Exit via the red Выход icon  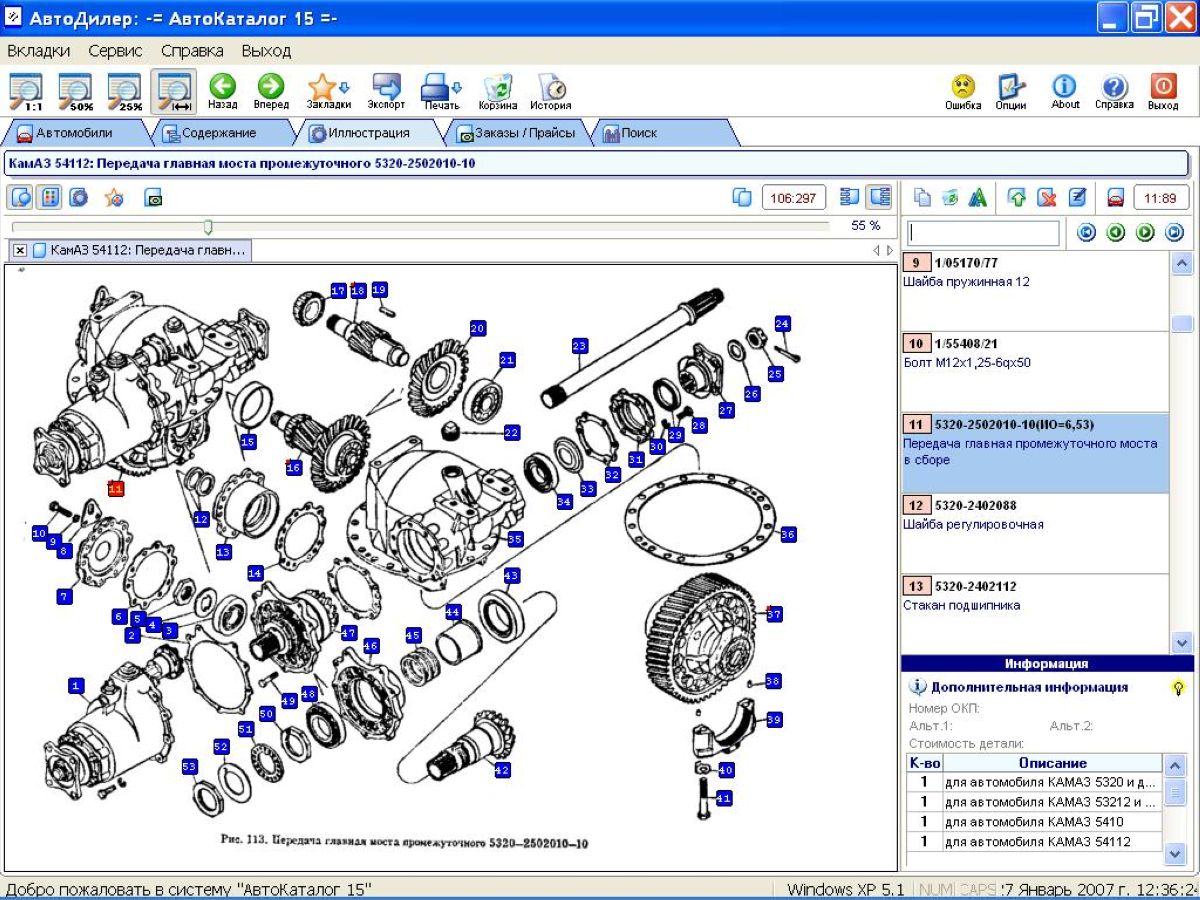1163,92
